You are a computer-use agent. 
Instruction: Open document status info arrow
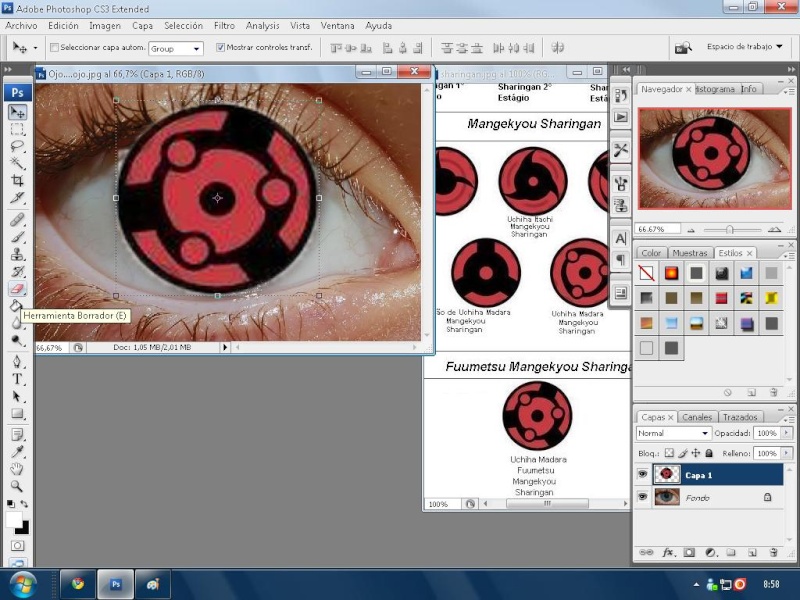coord(225,347)
